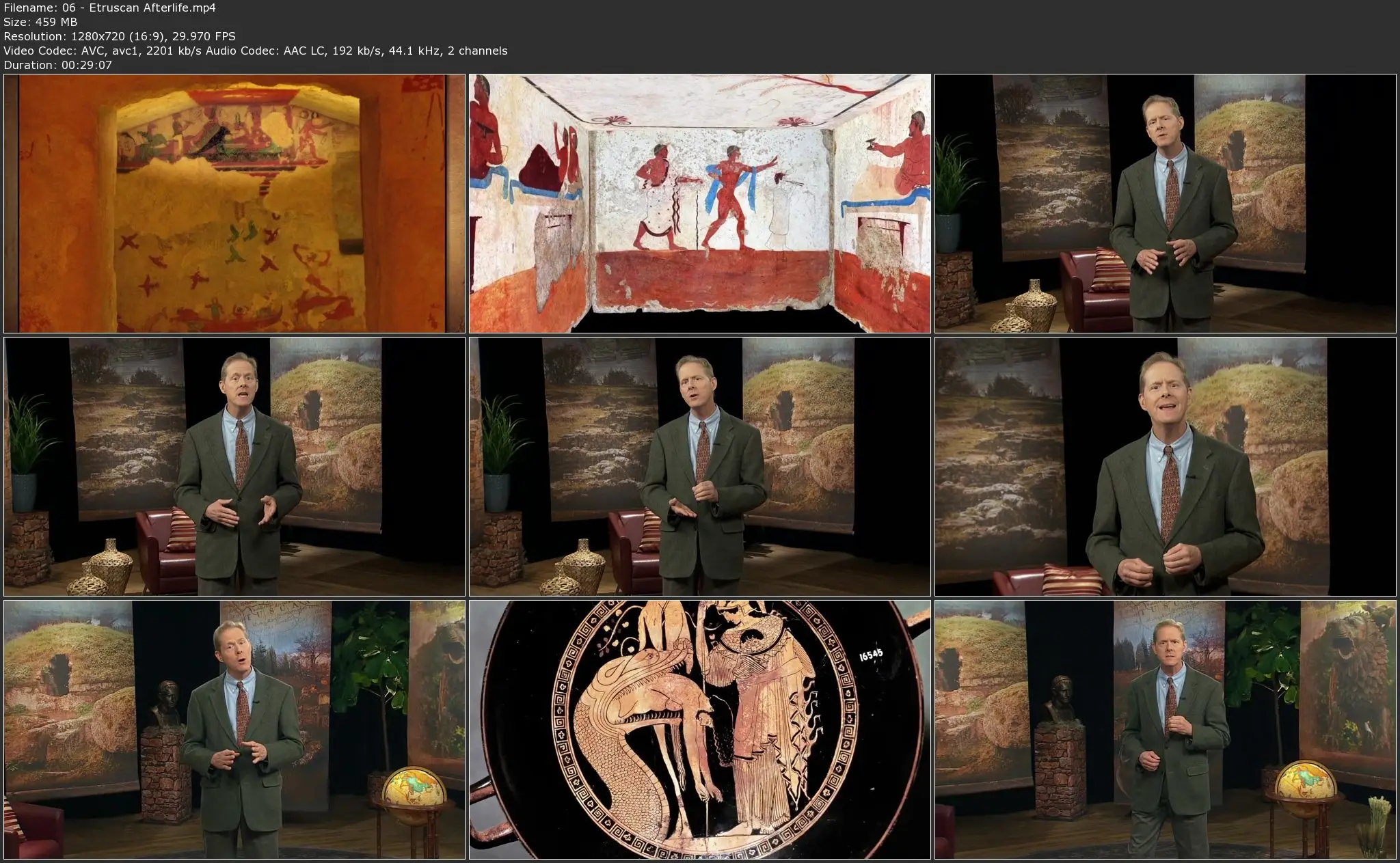Select center thumbnail of presenter gesturing one hand
Image resolution: width=1400 pixels, height=863 pixels.
click(x=700, y=467)
